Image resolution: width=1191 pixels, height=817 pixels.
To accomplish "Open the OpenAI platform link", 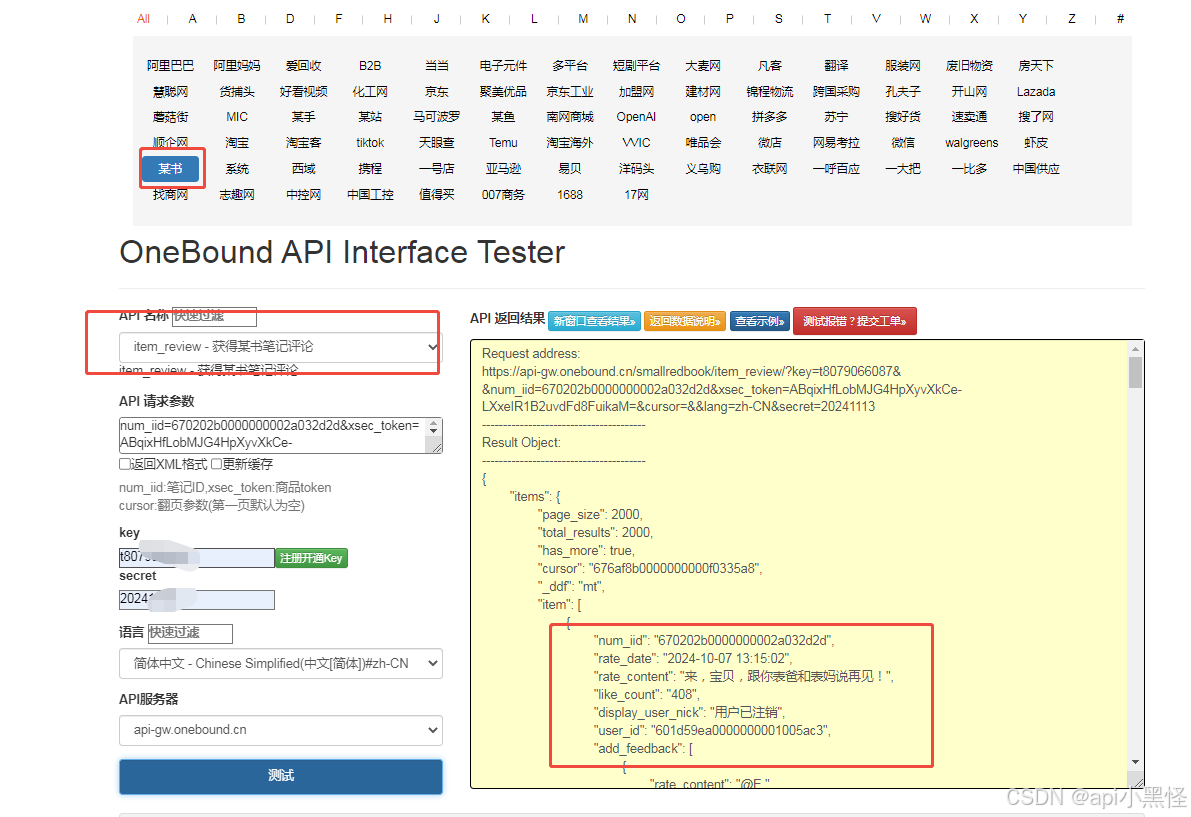I will point(636,117).
